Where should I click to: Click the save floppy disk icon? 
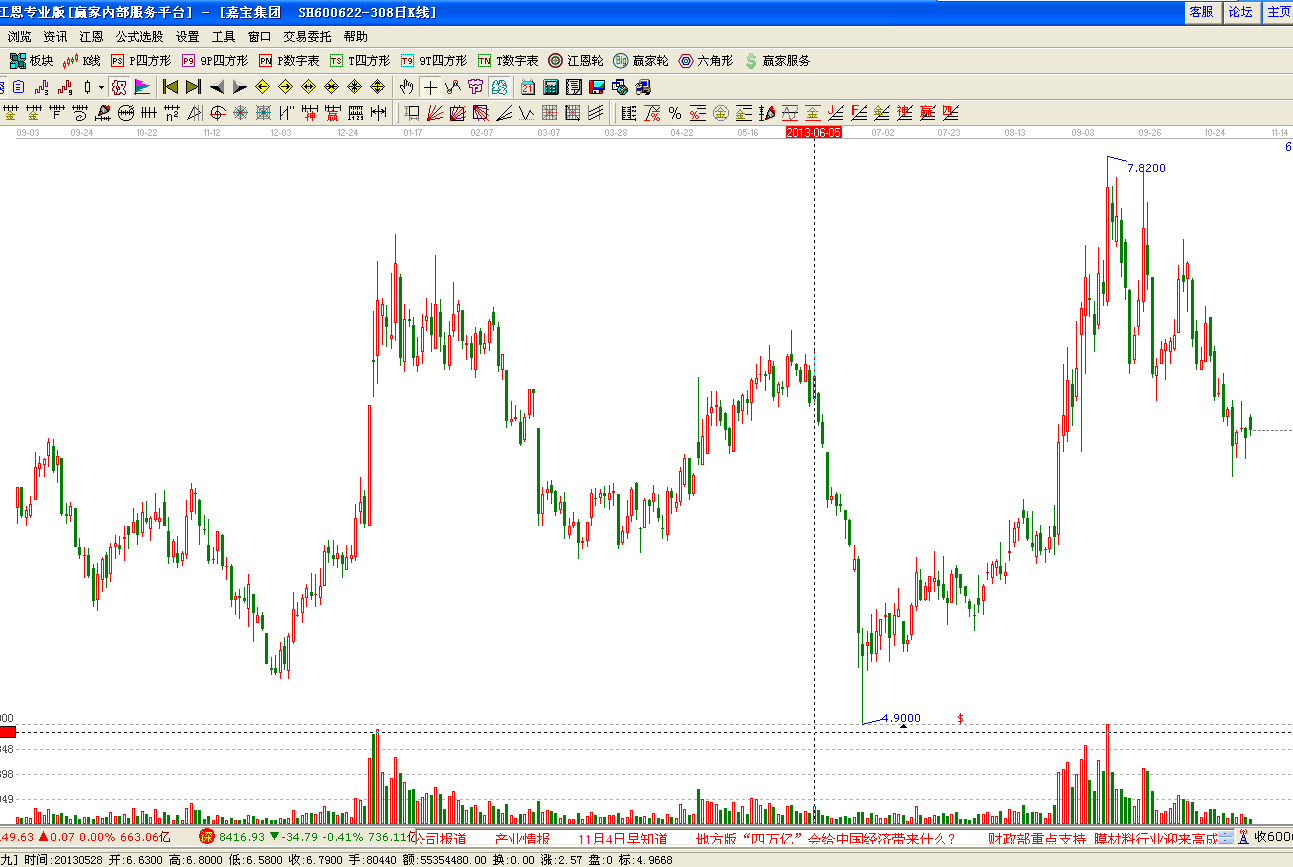pos(596,87)
